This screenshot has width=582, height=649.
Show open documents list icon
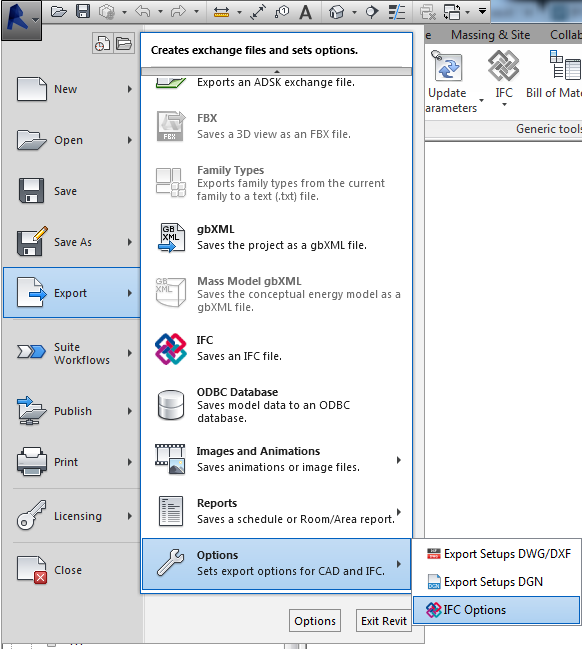pyautogui.click(x=124, y=43)
